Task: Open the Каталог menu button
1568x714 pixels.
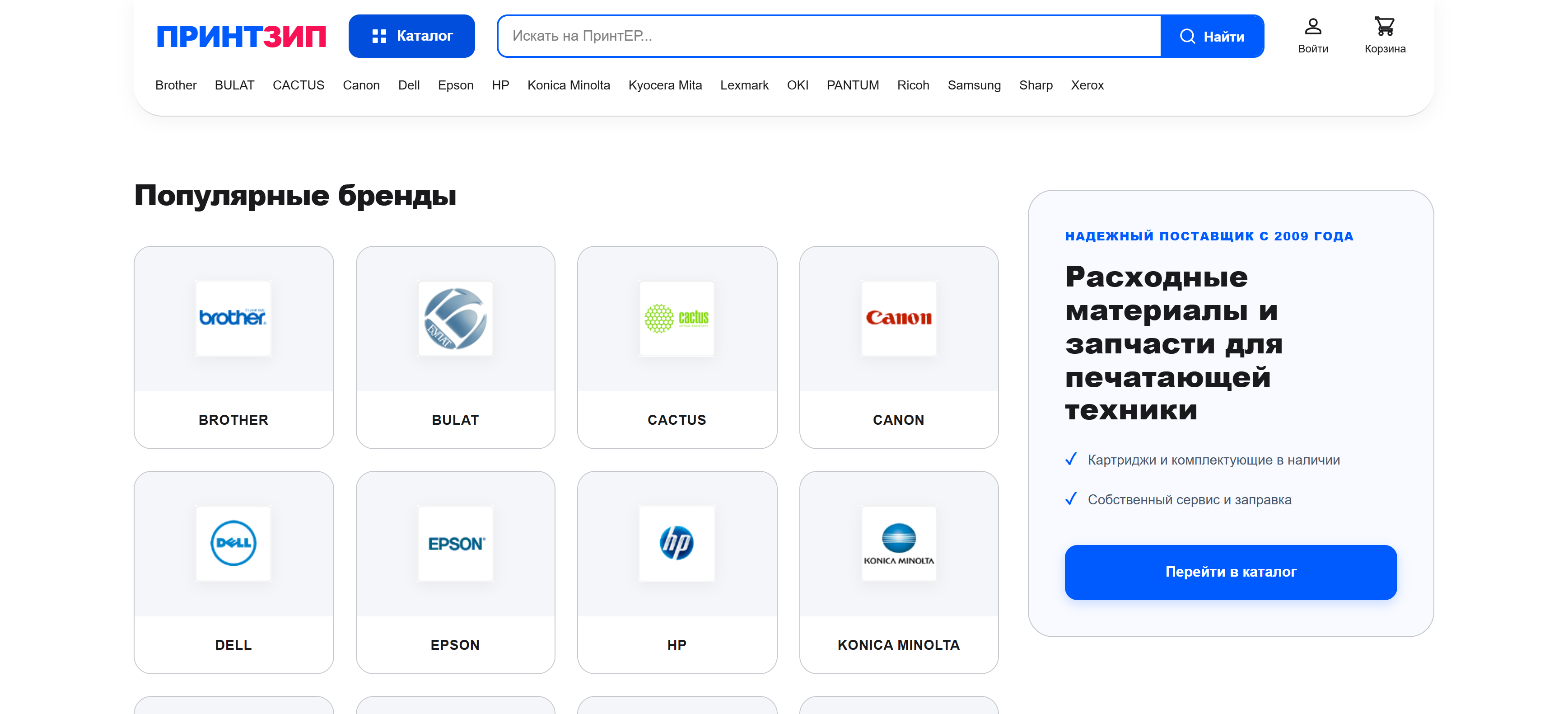Action: pos(411,36)
